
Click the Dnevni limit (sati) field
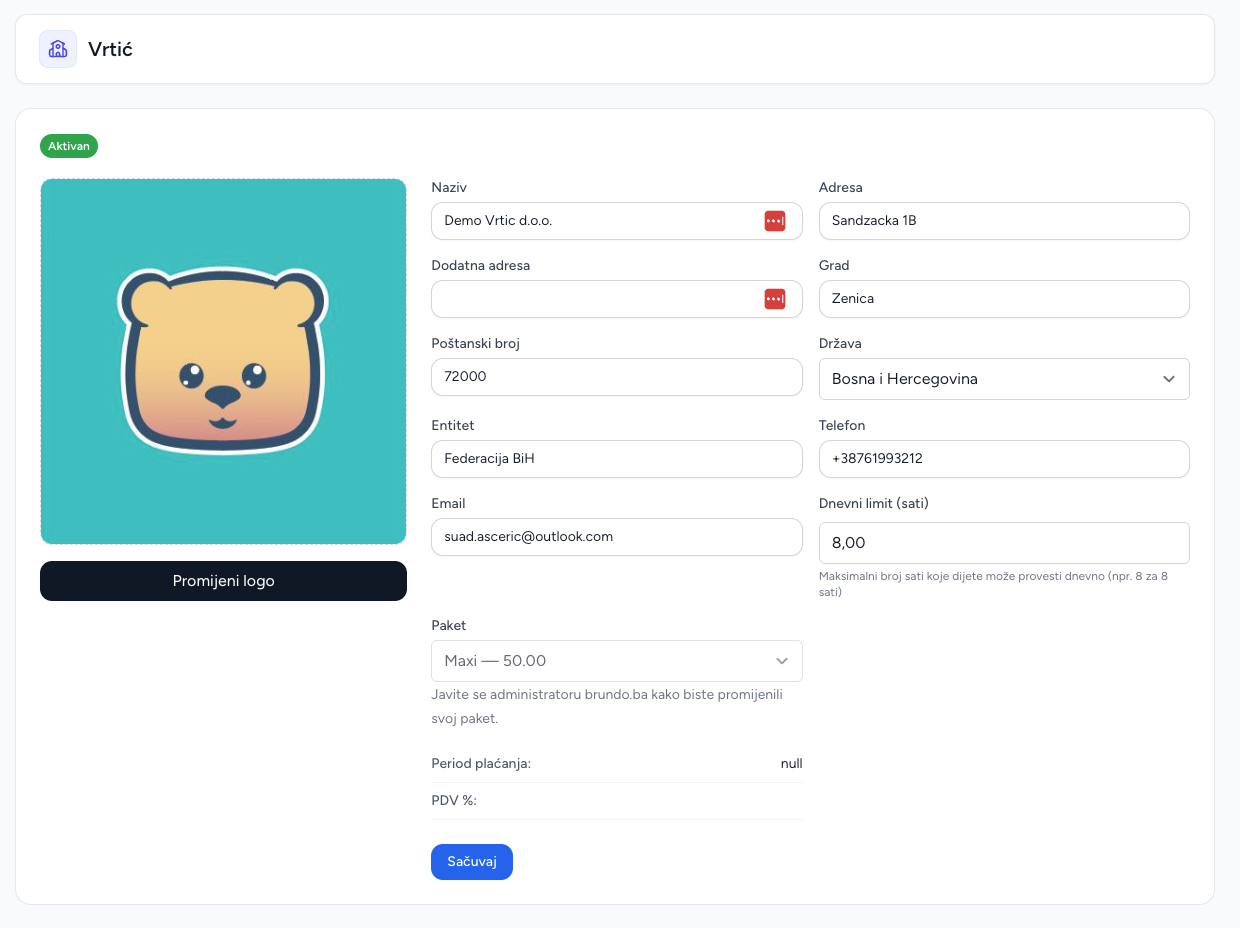(x=1004, y=543)
